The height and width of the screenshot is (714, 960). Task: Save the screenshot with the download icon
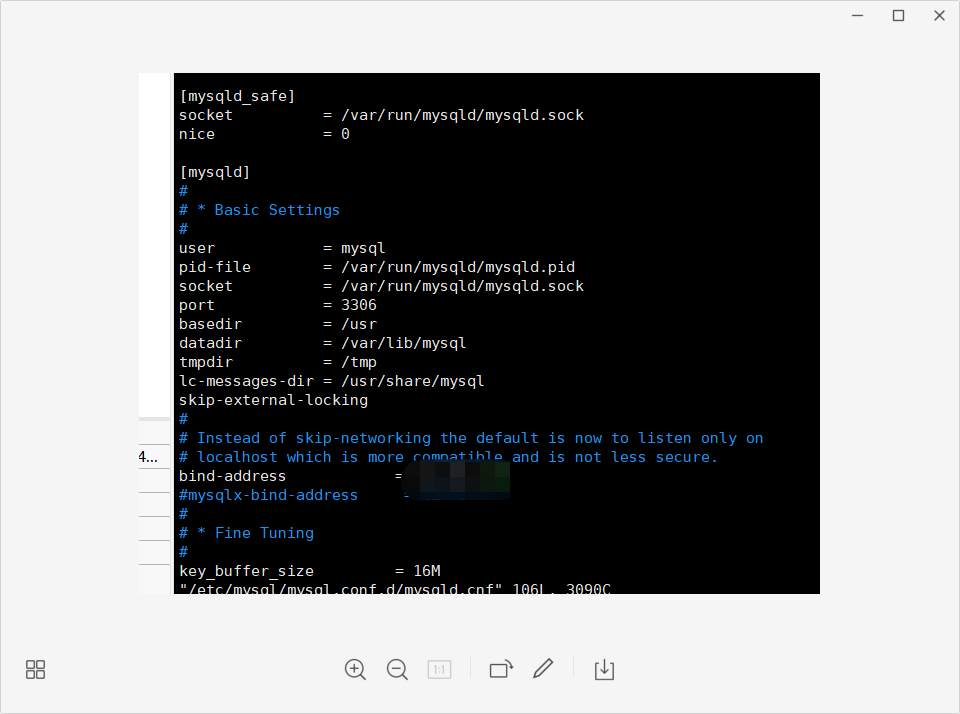tap(604, 669)
